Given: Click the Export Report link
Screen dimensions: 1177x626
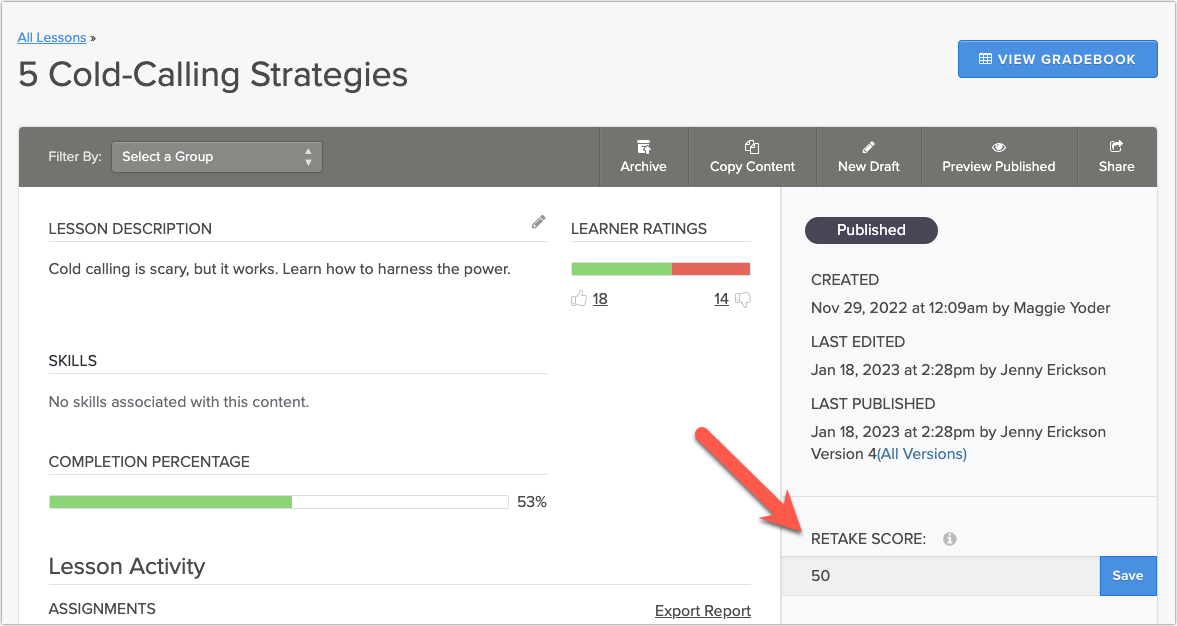Looking at the screenshot, I should [703, 611].
